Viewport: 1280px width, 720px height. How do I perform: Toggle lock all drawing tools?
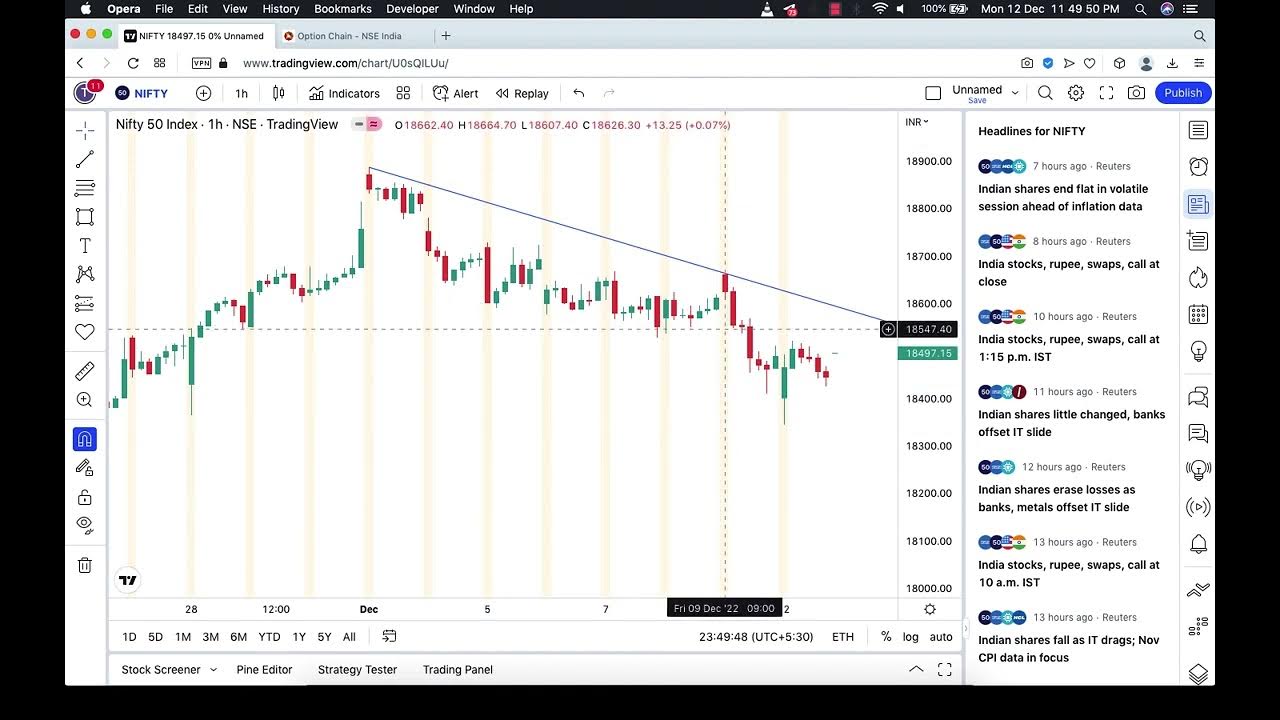pyautogui.click(x=85, y=497)
